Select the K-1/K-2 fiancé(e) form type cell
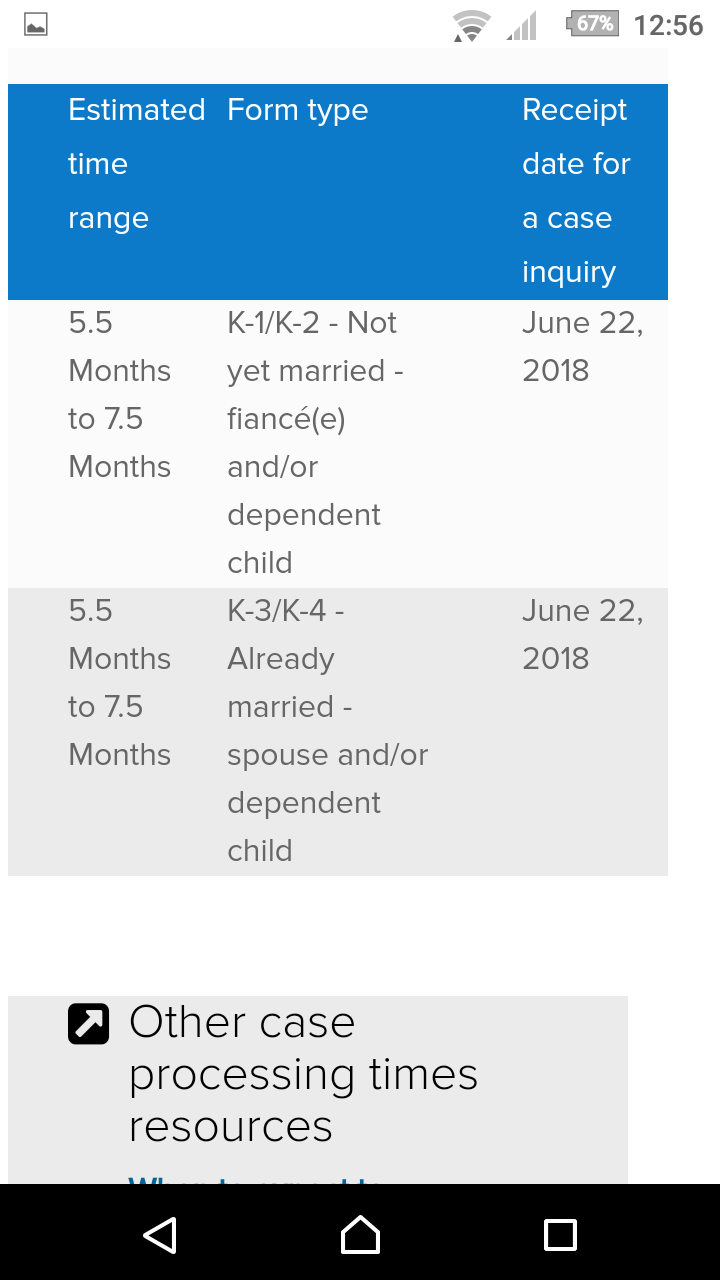Viewport: 720px width, 1280px height. pyautogui.click(x=315, y=443)
